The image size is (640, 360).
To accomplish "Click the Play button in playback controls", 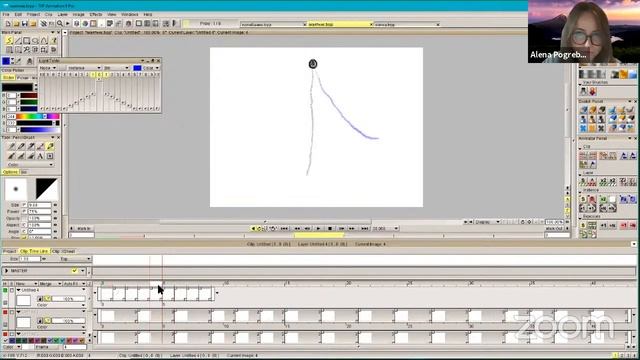I will 318,229.
